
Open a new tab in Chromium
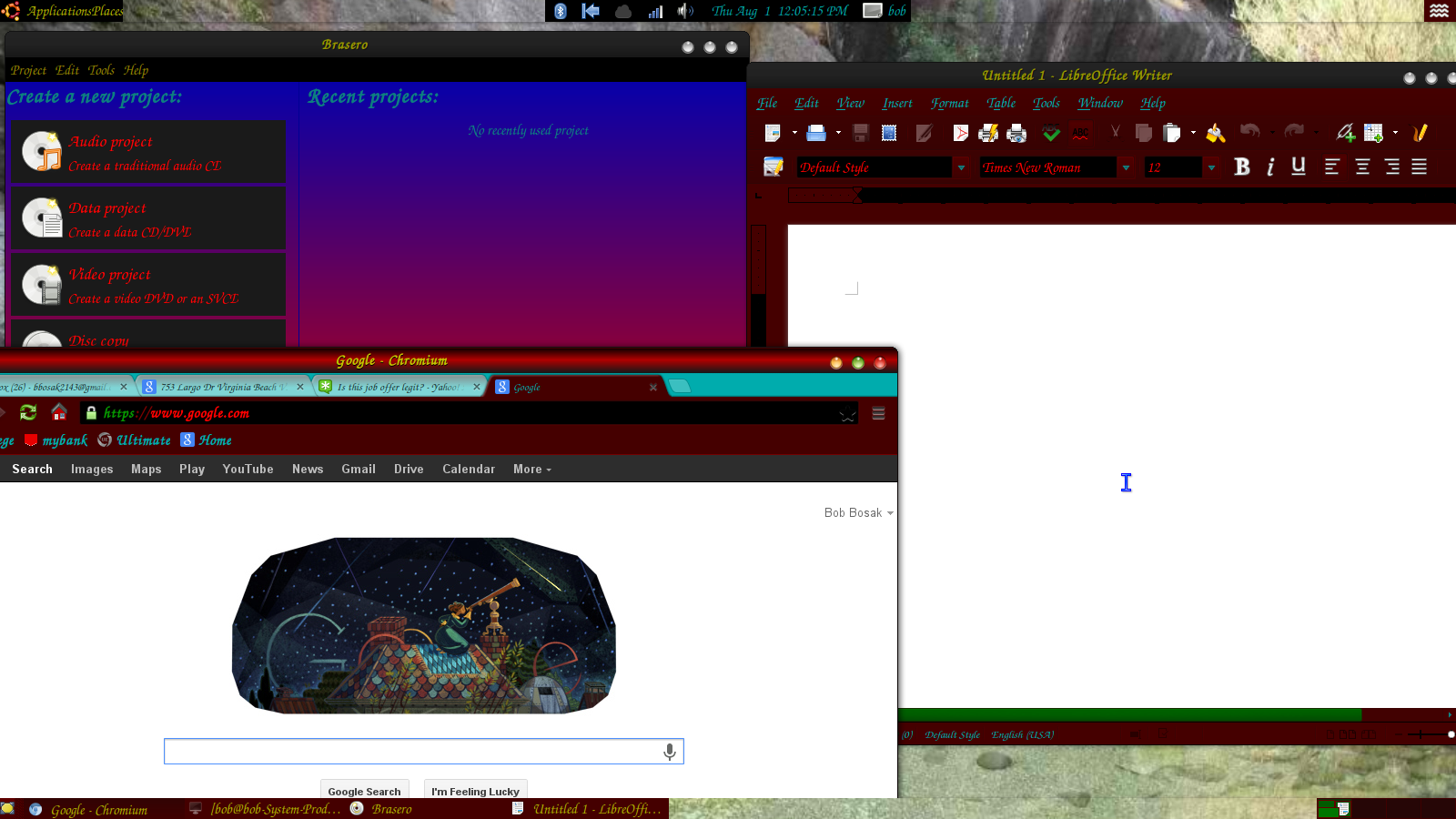tap(680, 387)
